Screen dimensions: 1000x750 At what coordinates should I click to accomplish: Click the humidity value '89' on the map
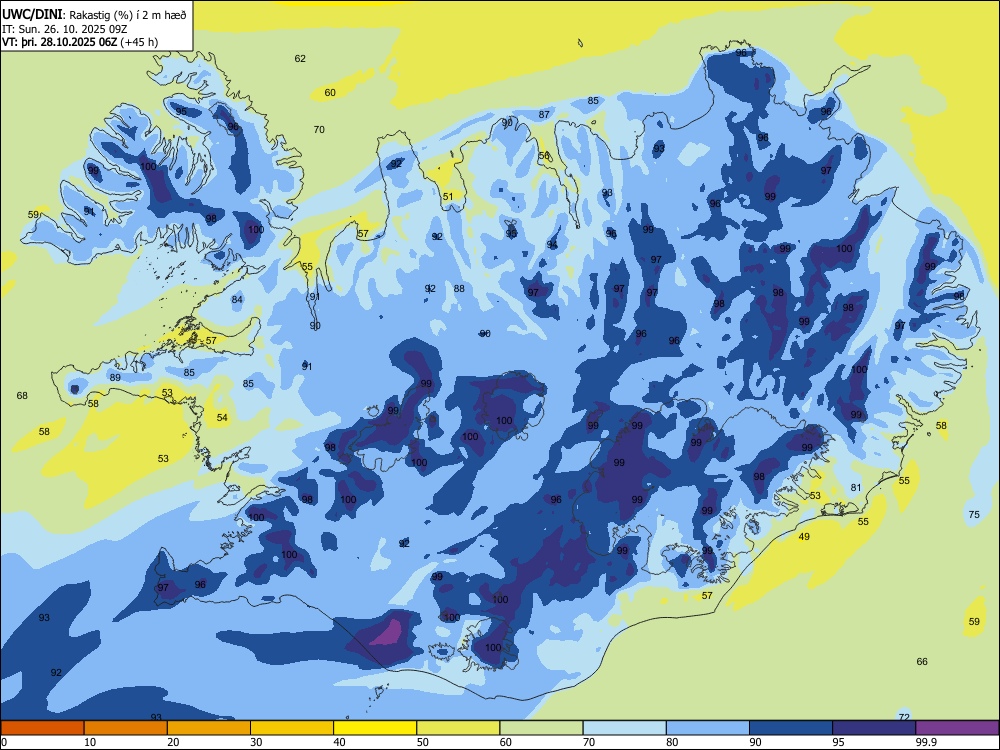coord(115,378)
